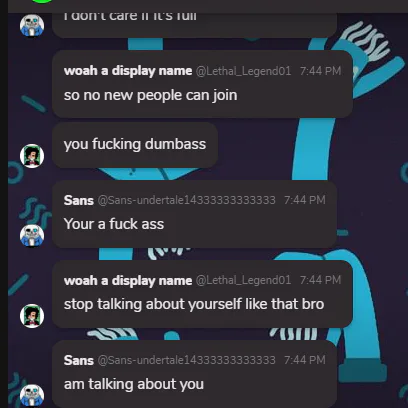The height and width of the screenshot is (408, 408).
Task: Click Sans avatar beside the cut-off top message
Action: (x=32, y=25)
